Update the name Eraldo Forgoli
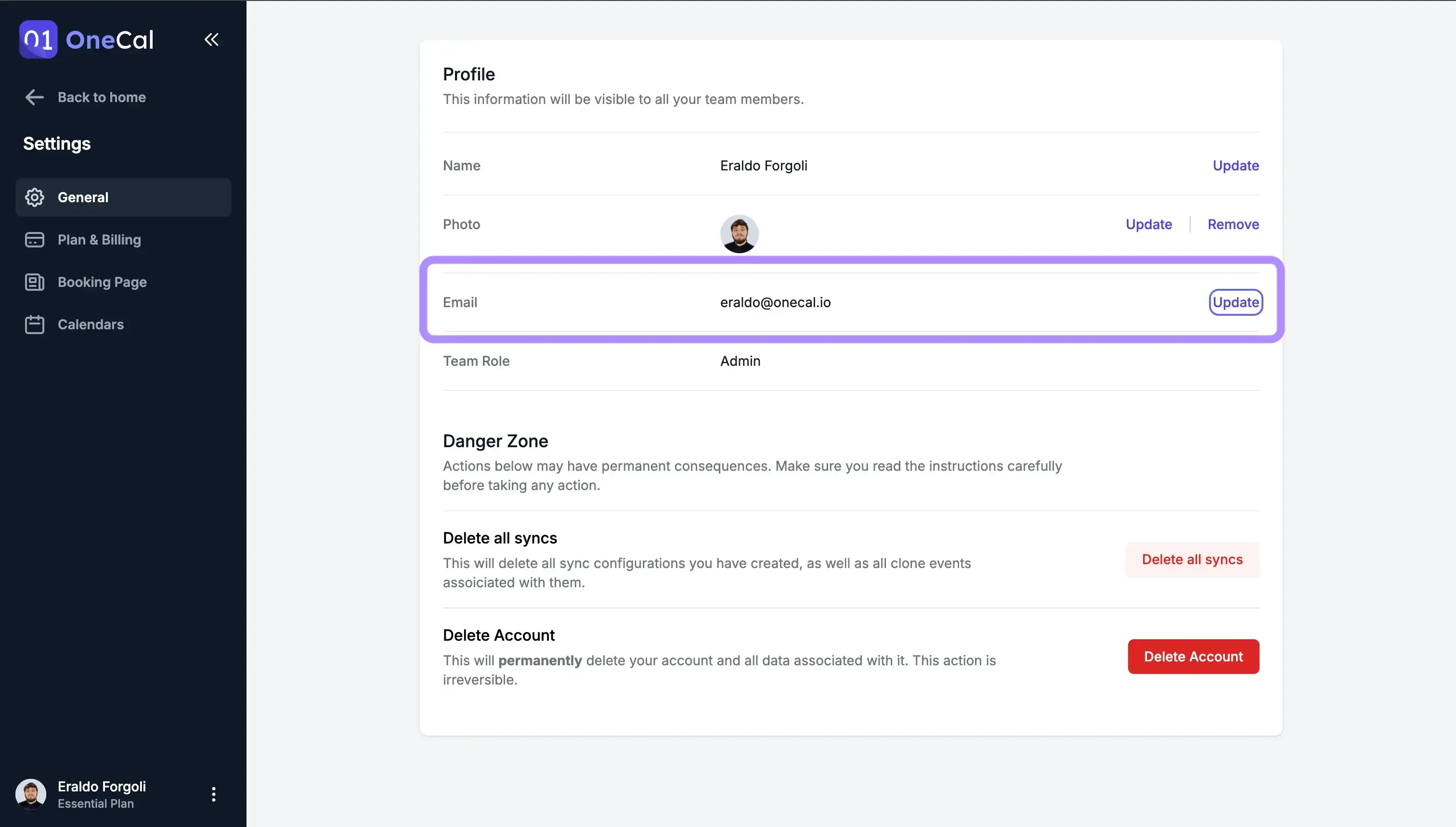1456x827 pixels. click(1235, 165)
